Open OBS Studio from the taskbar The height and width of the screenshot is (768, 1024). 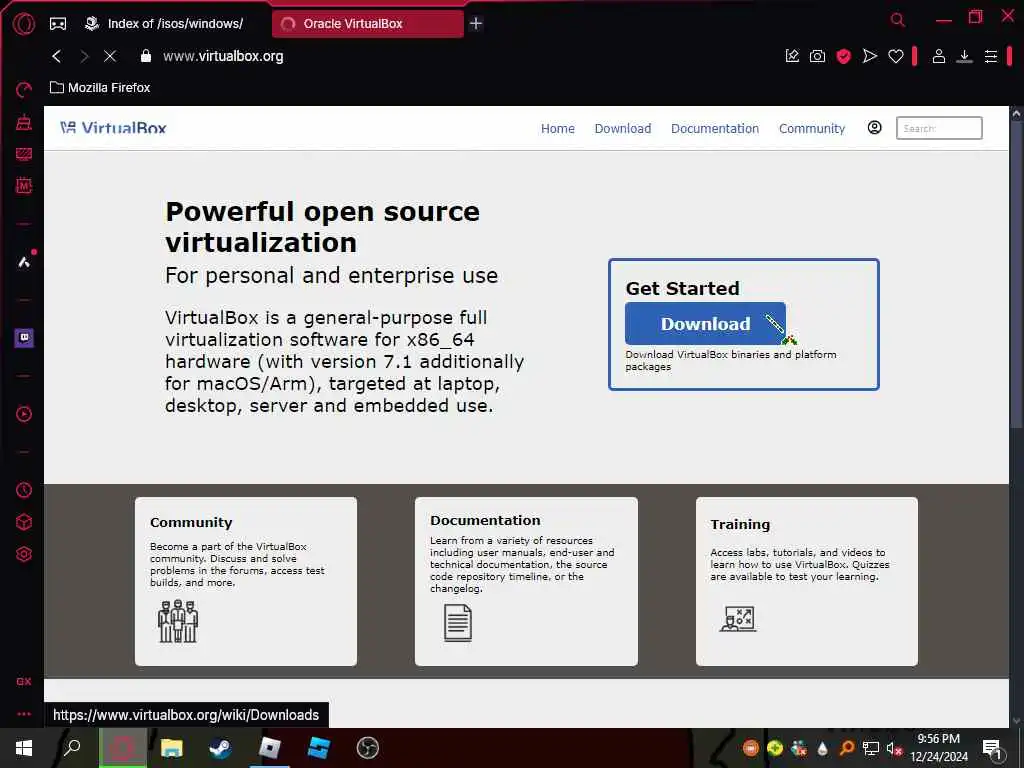(368, 748)
